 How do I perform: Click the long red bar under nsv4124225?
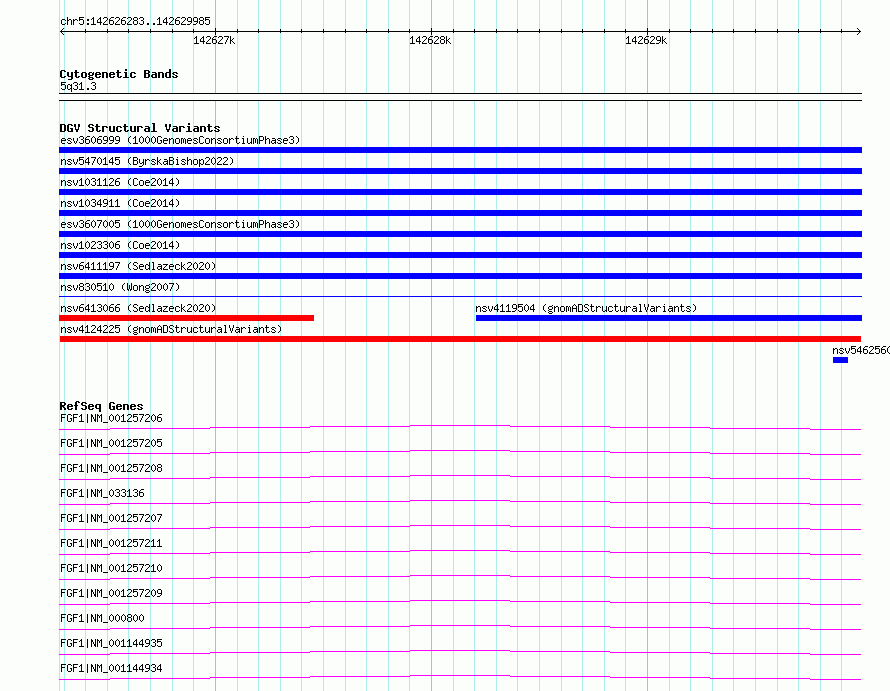460,339
